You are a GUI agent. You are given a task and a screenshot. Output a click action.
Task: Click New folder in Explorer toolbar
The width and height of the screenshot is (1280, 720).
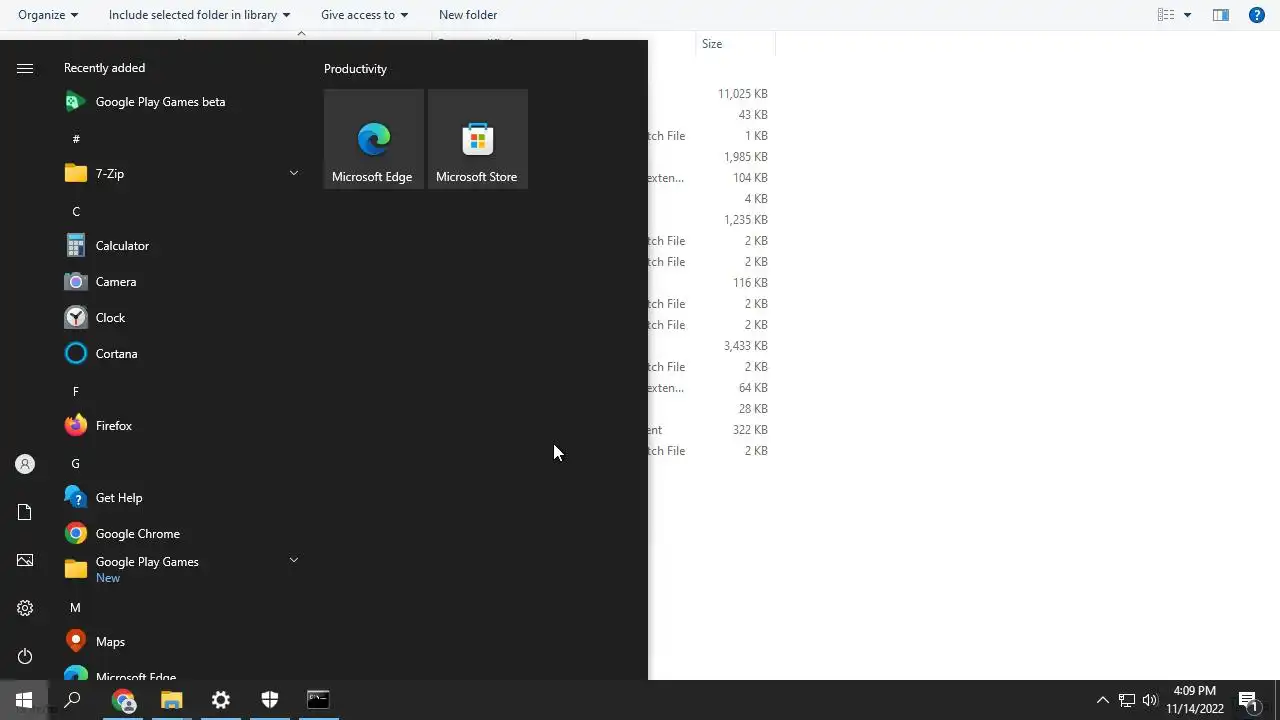coord(468,15)
